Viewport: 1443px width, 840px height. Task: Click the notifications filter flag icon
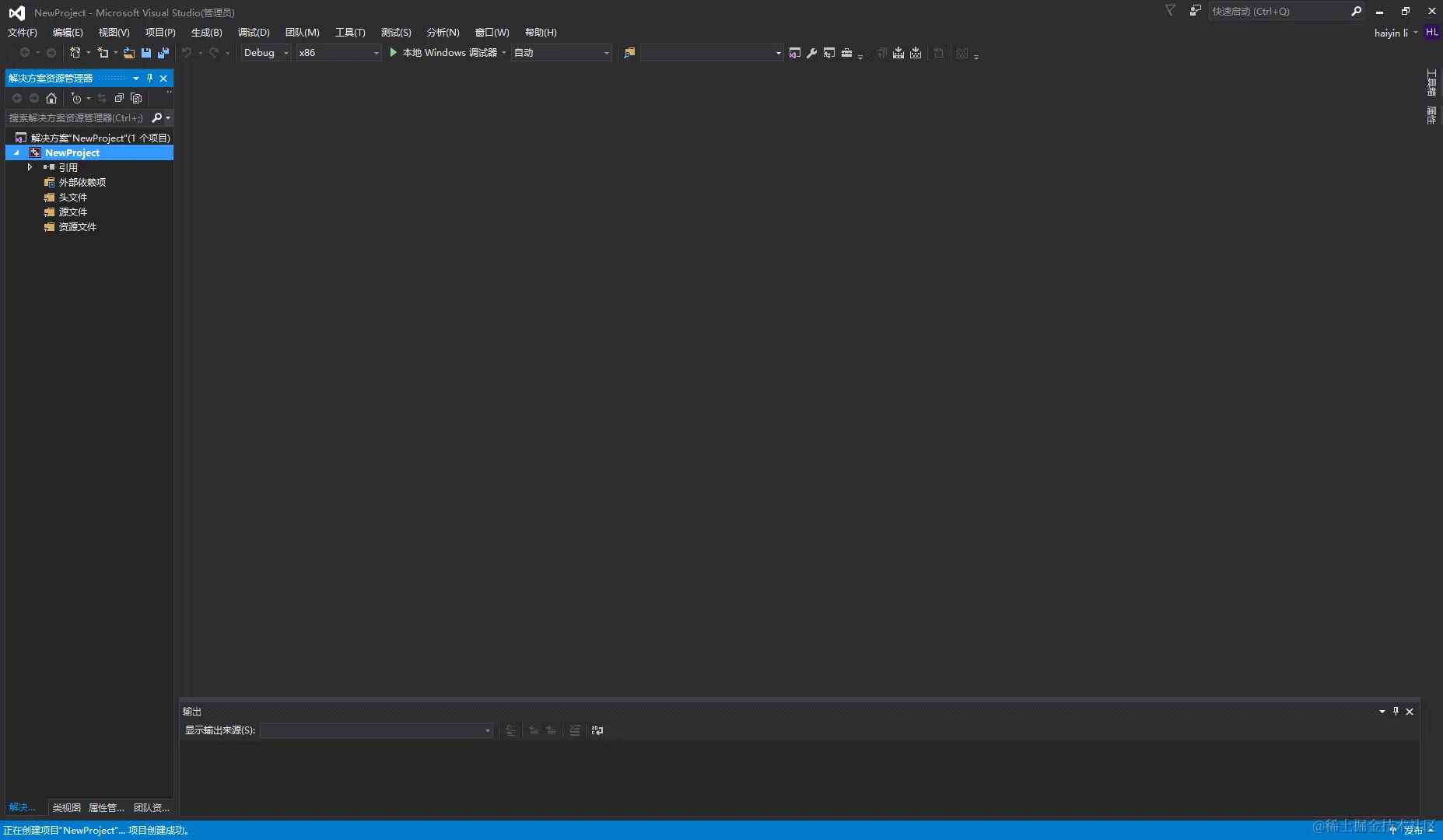[x=1170, y=11]
